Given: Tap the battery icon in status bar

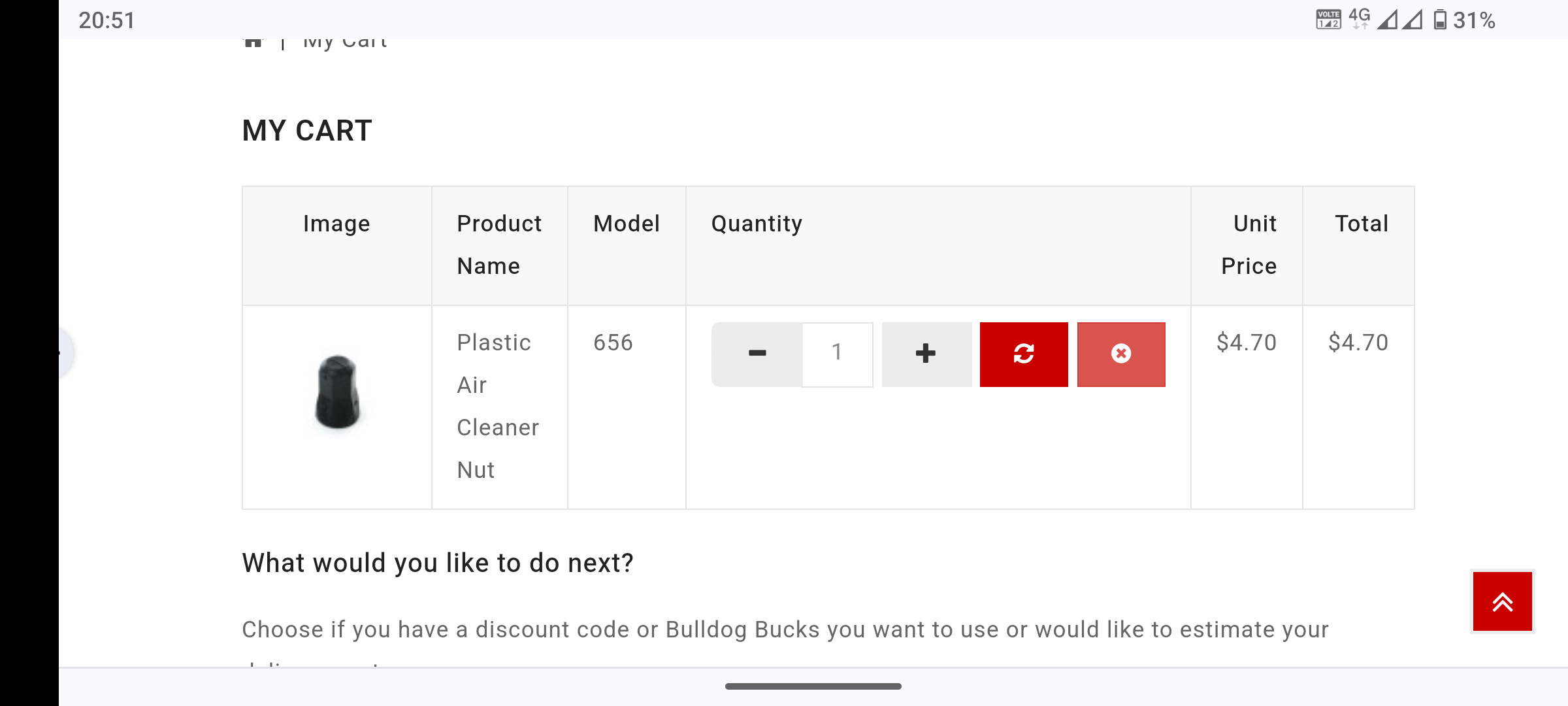Looking at the screenshot, I should click(x=1439, y=20).
